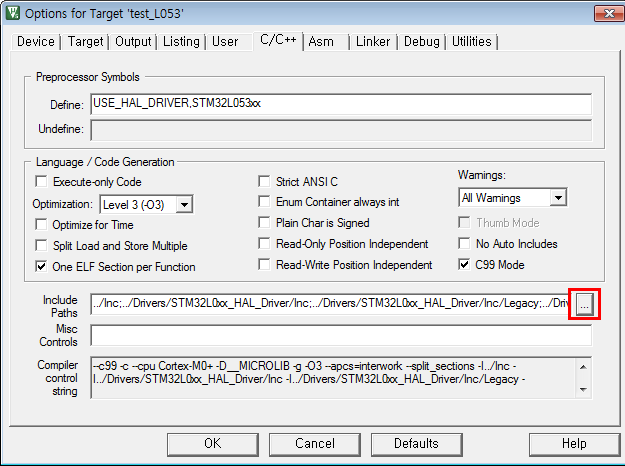Click compiler control string scroll up arrow

pyautogui.click(x=583, y=367)
